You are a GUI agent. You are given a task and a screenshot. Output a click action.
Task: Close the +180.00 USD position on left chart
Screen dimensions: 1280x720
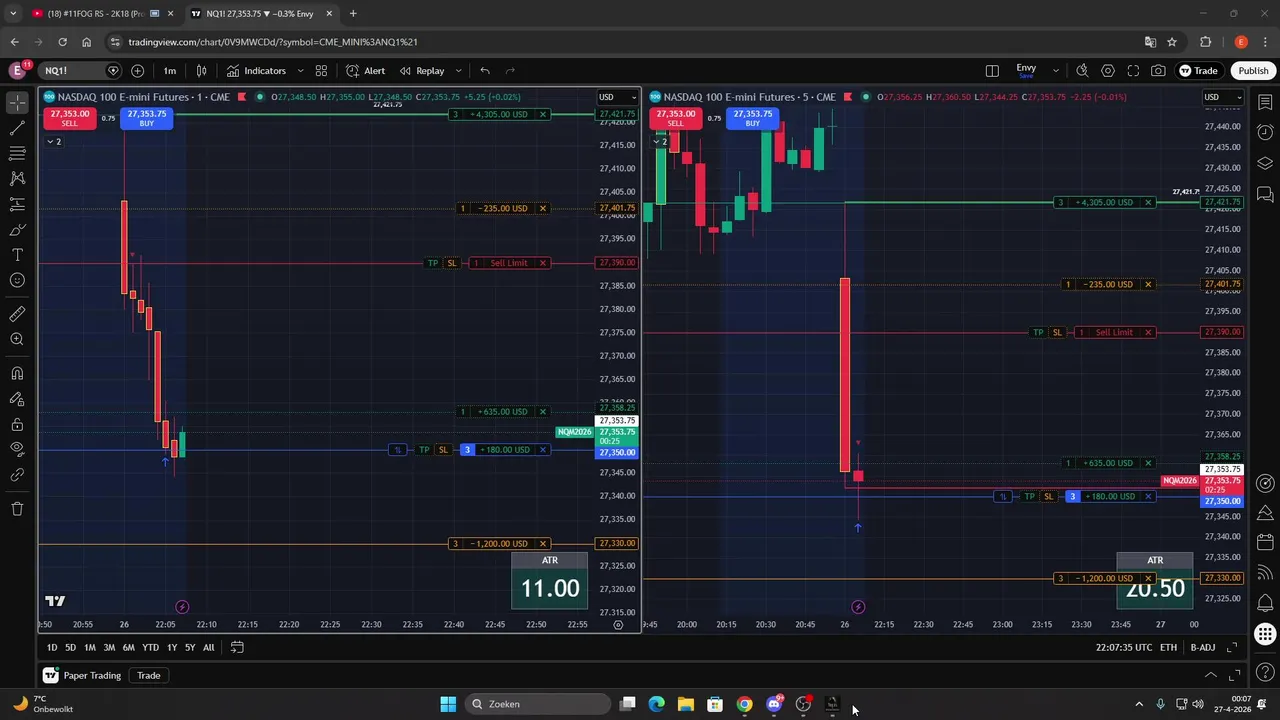click(543, 450)
